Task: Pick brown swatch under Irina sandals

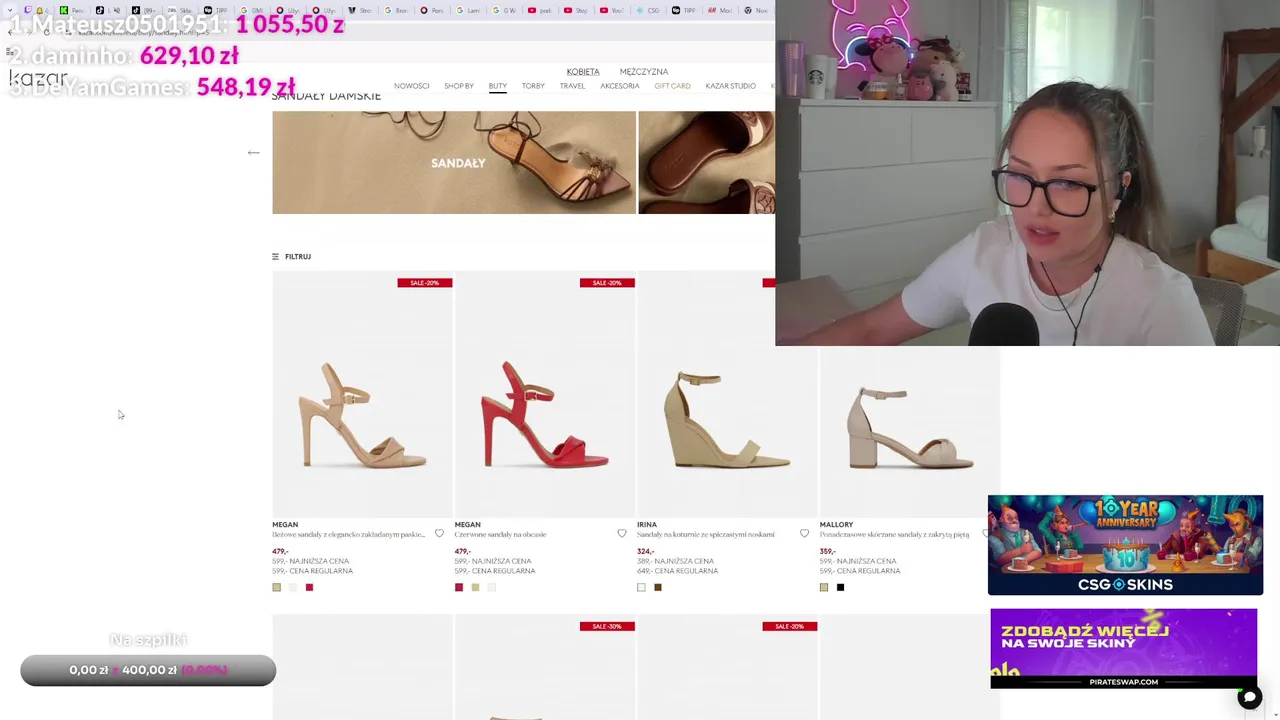Action: [657, 587]
